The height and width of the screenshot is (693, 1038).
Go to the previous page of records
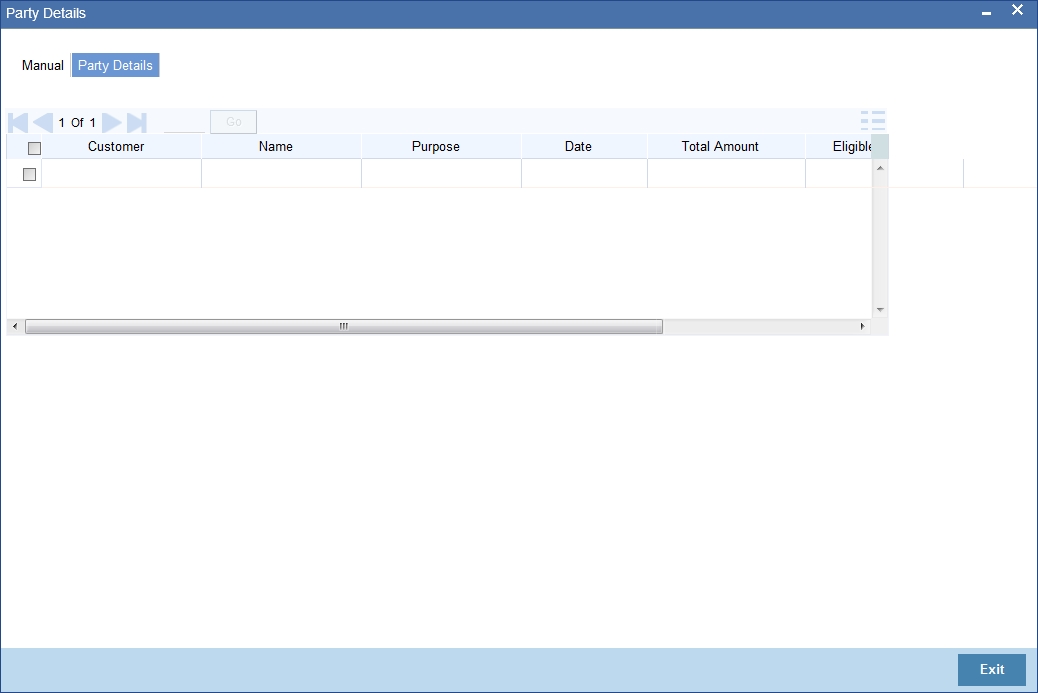(x=43, y=122)
